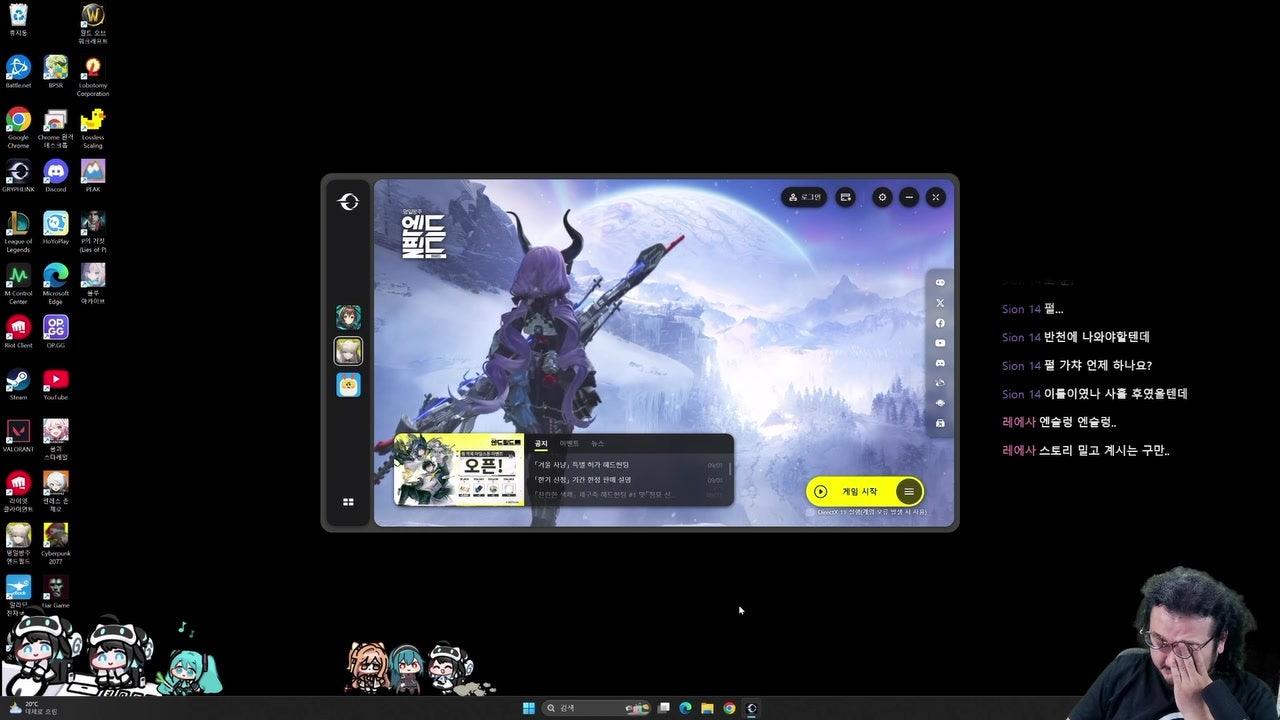Select the Lossless Scaling desktop icon
This screenshot has height=720, width=1280.
(93, 127)
